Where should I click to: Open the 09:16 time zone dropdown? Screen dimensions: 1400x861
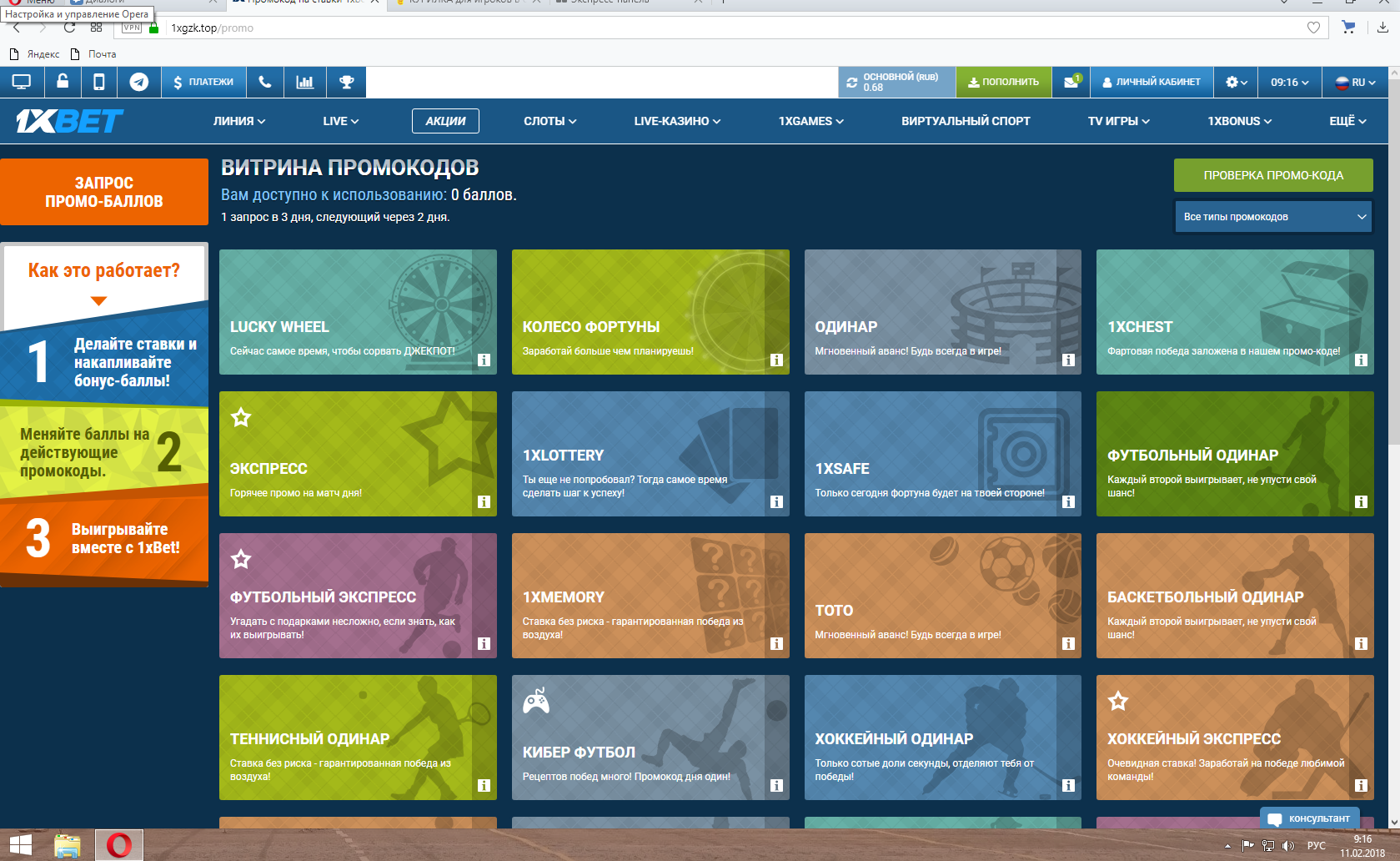(1289, 82)
